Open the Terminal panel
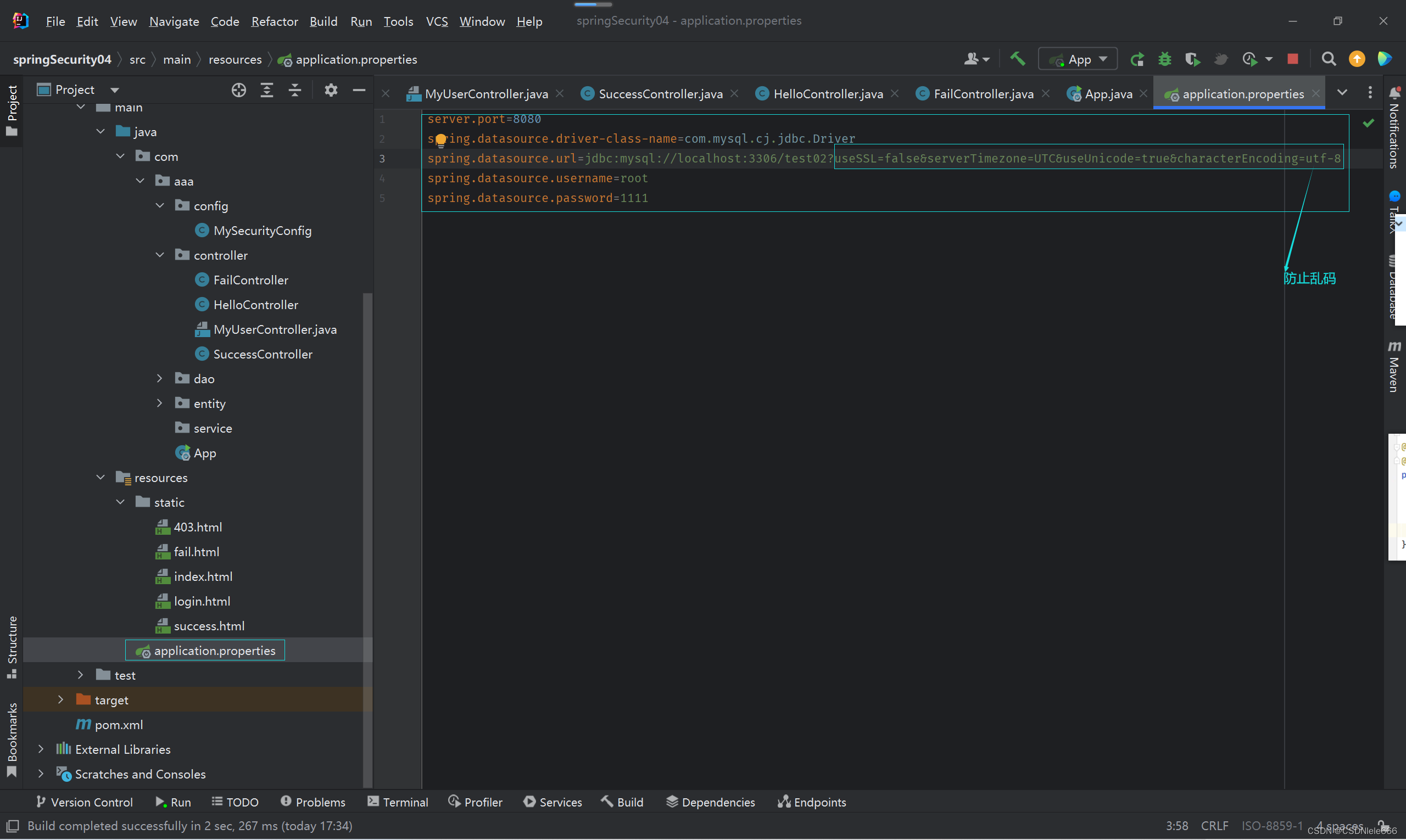 398,802
